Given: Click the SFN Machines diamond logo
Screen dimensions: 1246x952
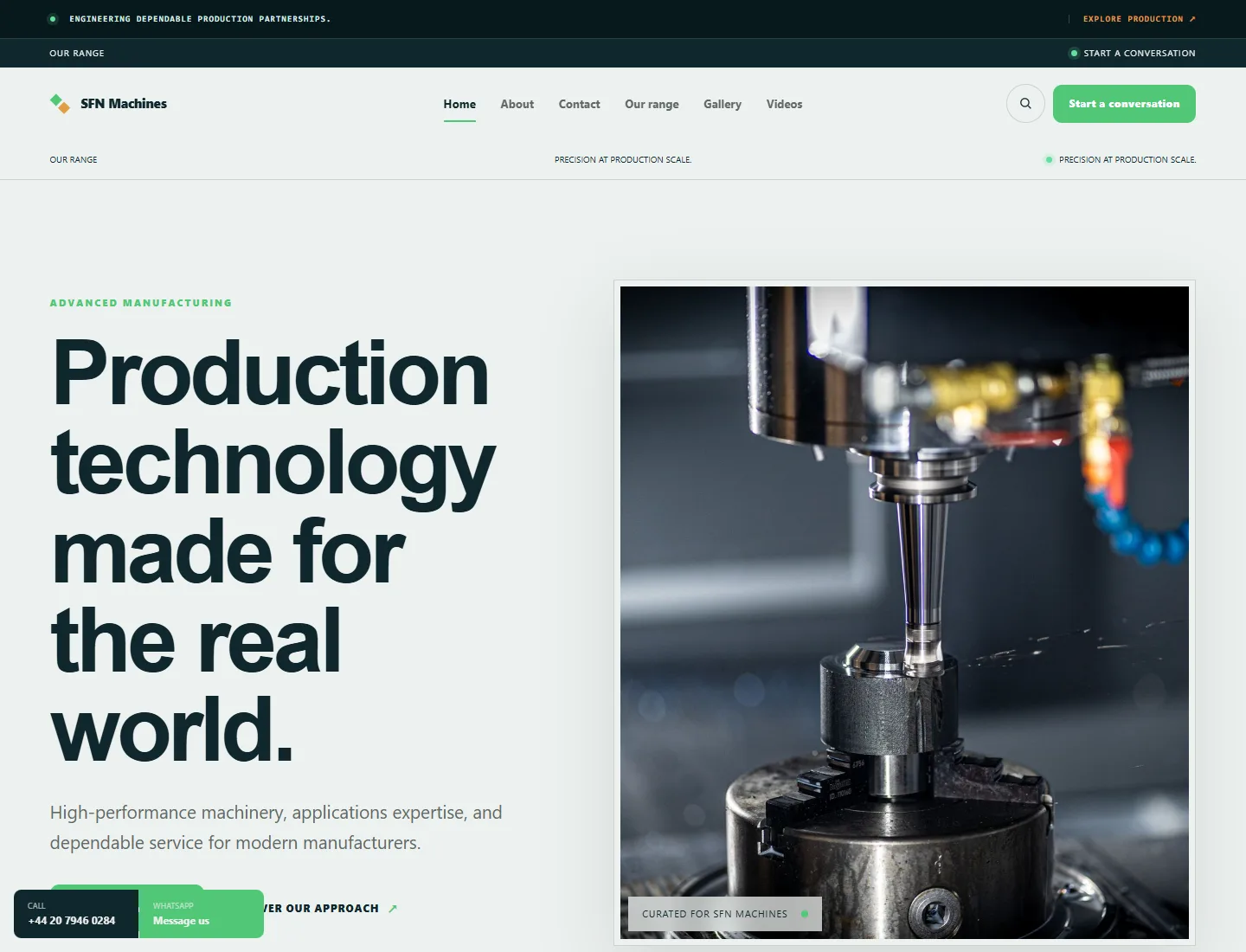Looking at the screenshot, I should pos(60,104).
